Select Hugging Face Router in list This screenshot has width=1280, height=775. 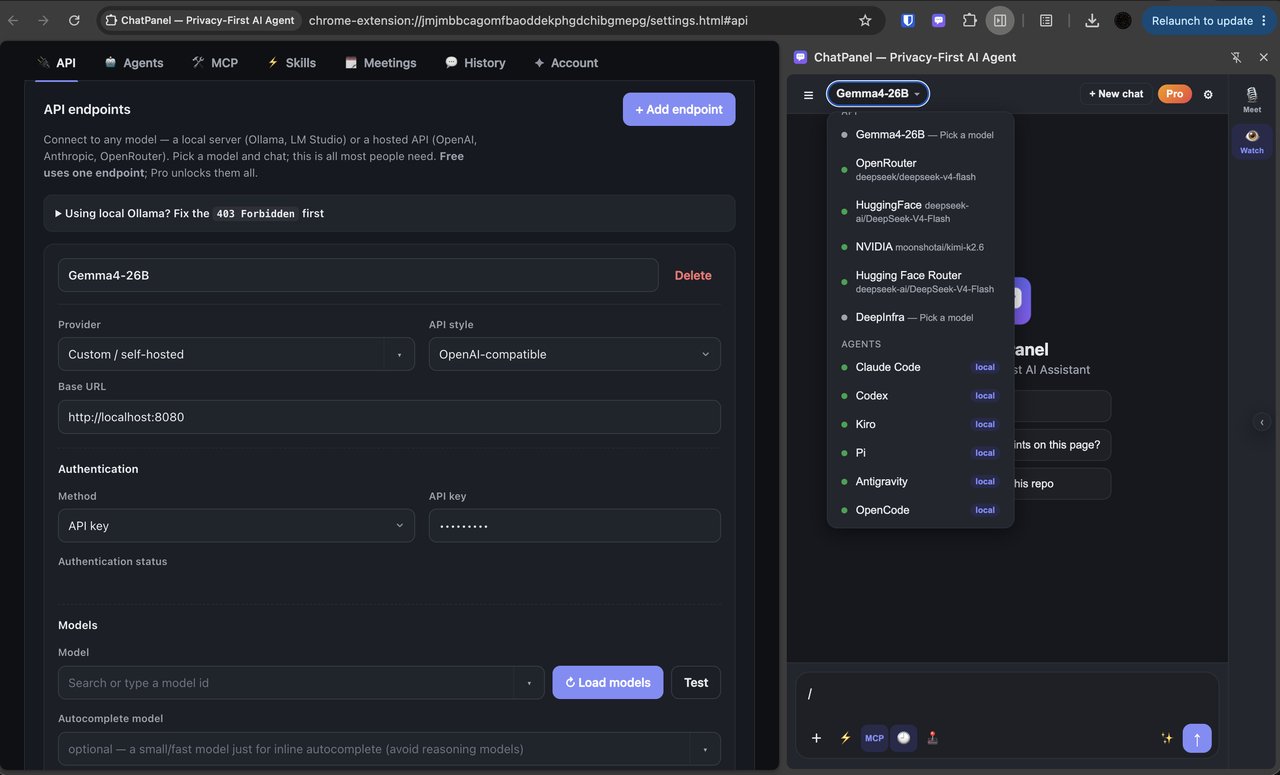pyautogui.click(x=920, y=282)
